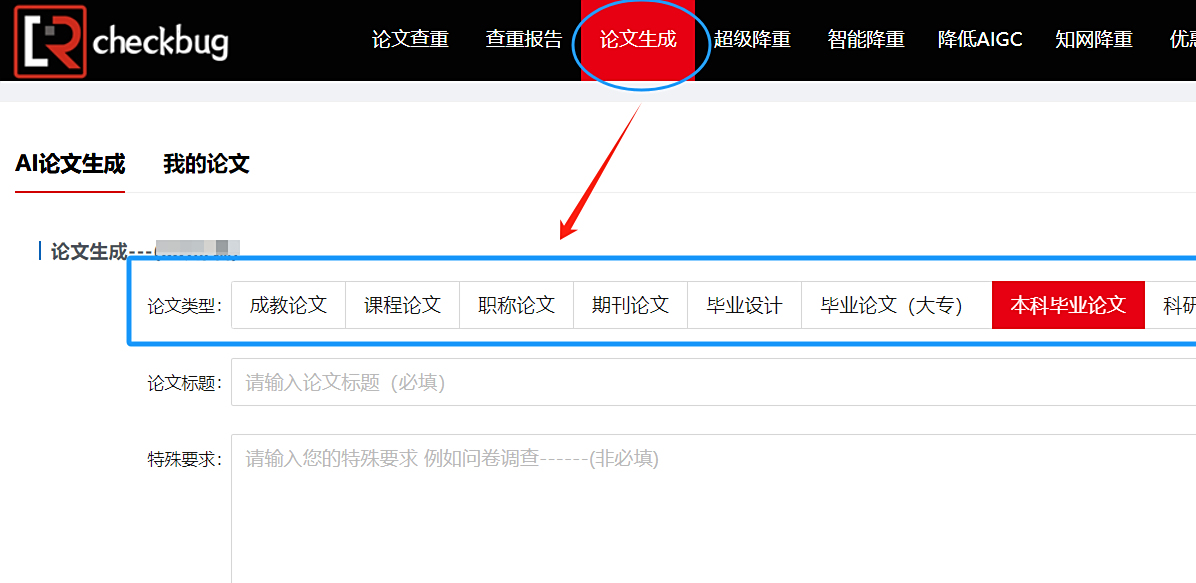Open the 超级降重 menu item

click(752, 39)
